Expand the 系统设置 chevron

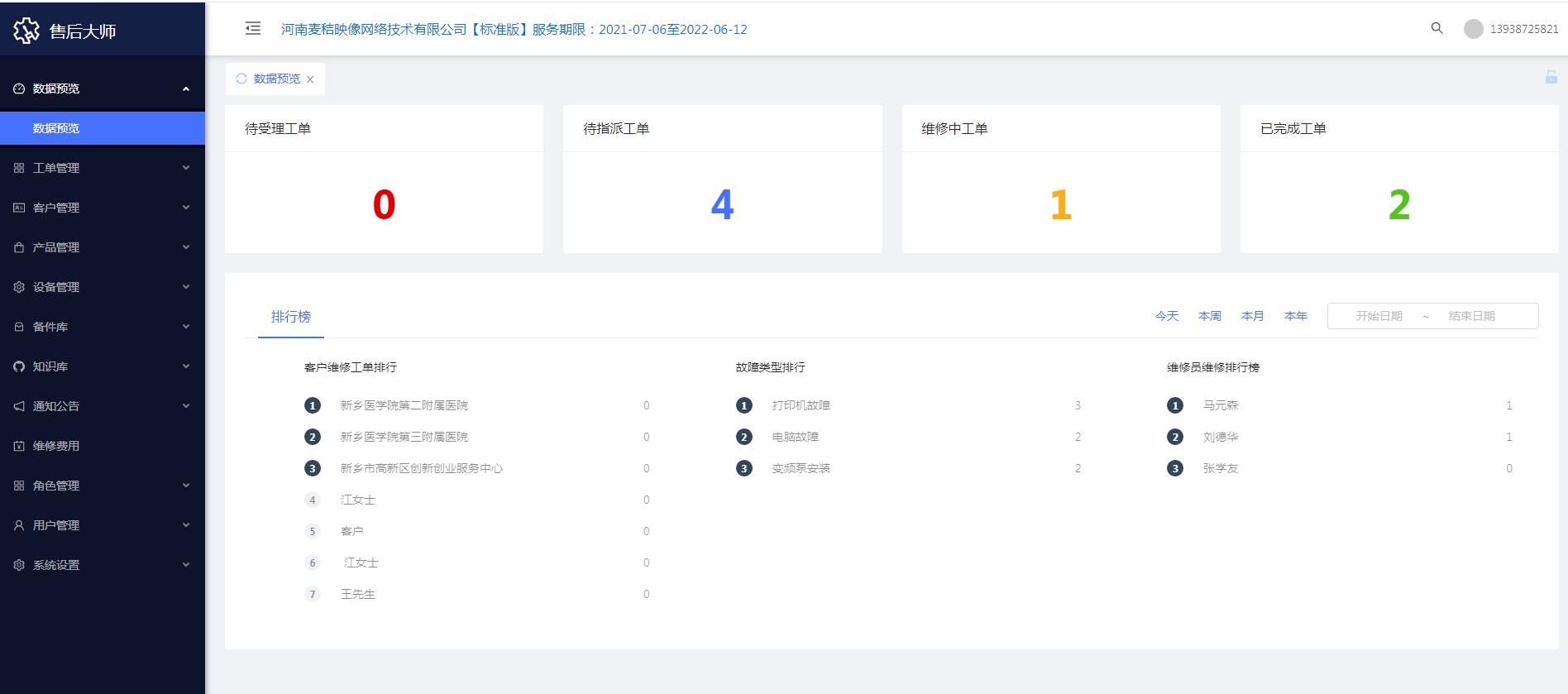[x=186, y=565]
